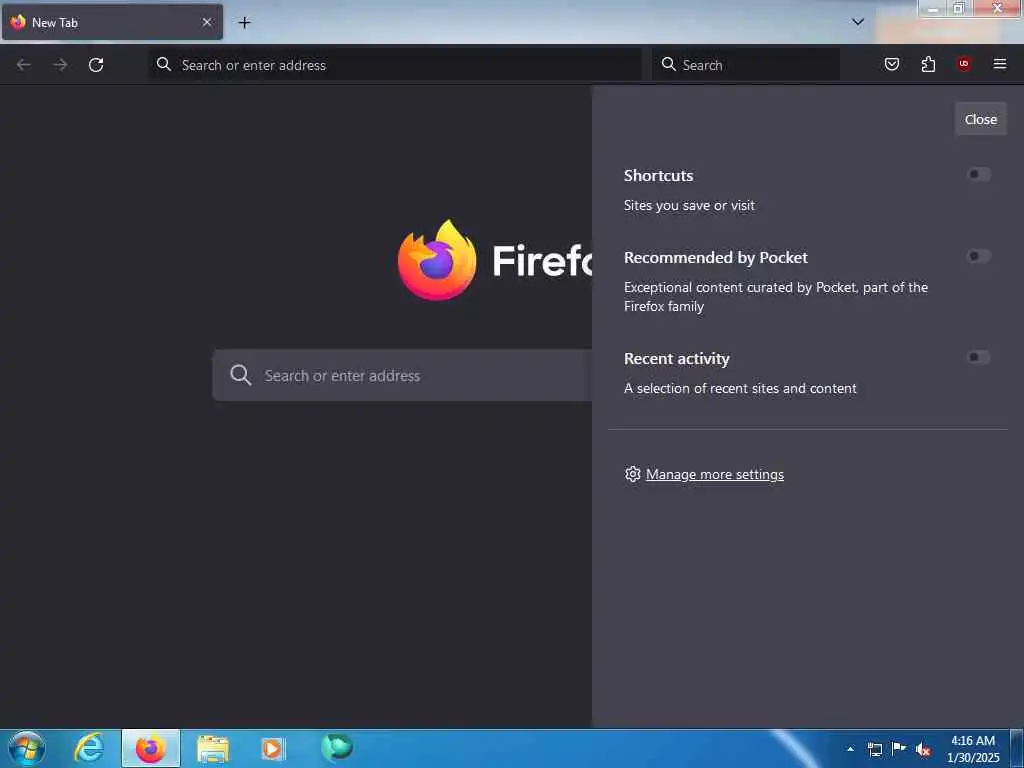The image size is (1024, 768).
Task: Click the toolbar Search box
Action: [x=746, y=65]
